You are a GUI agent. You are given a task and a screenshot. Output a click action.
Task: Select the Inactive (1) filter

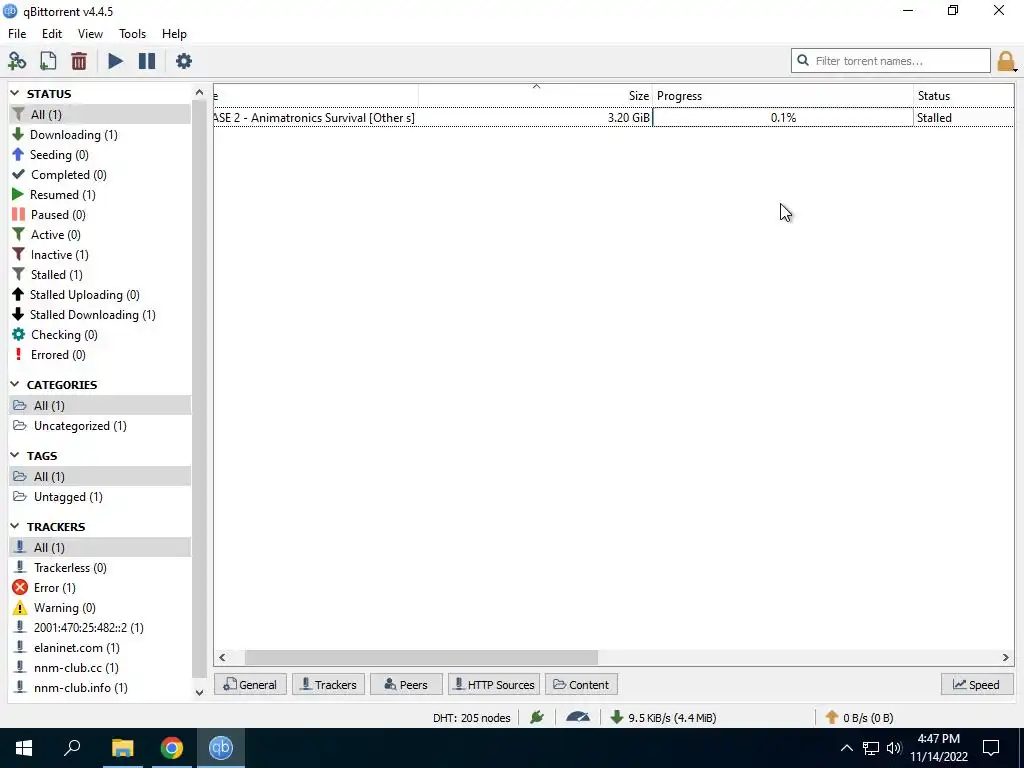[x=100, y=255]
